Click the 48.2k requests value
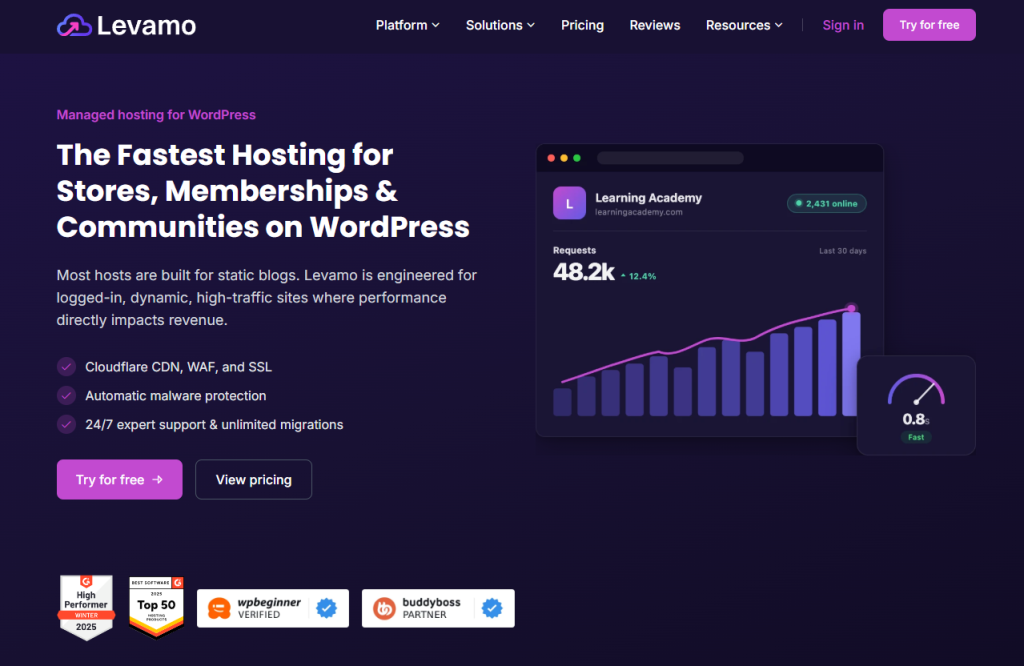Screen dimensions: 1024x666 pos(584,272)
